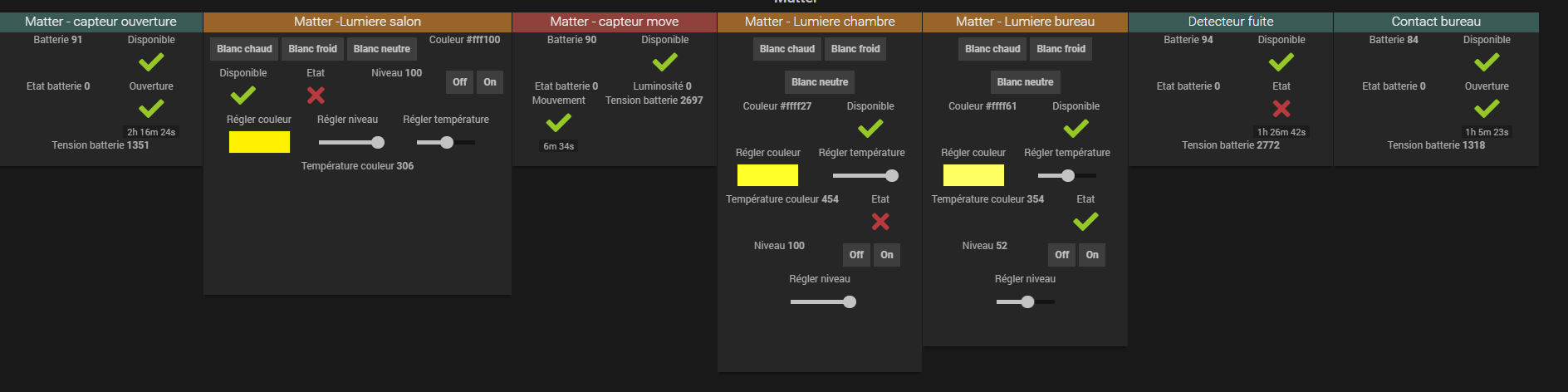Click Disponible checkmark in capteur move
This screenshot has height=392, width=1568.
click(x=665, y=62)
